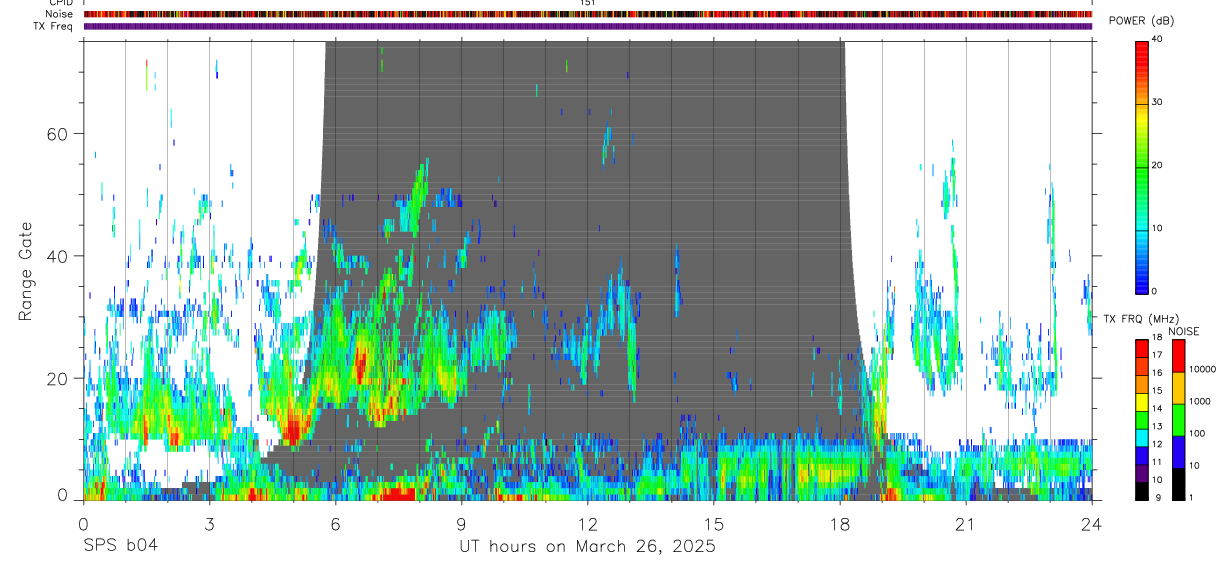Click the CPID value 151 at top
The width and height of the screenshot is (1228, 567).
[x=587, y=3]
